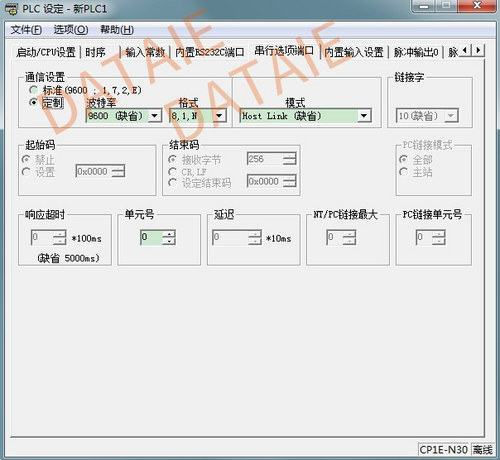500x460 pixels.
Task: Click the PC链接单元号 value field
Action: [424, 238]
